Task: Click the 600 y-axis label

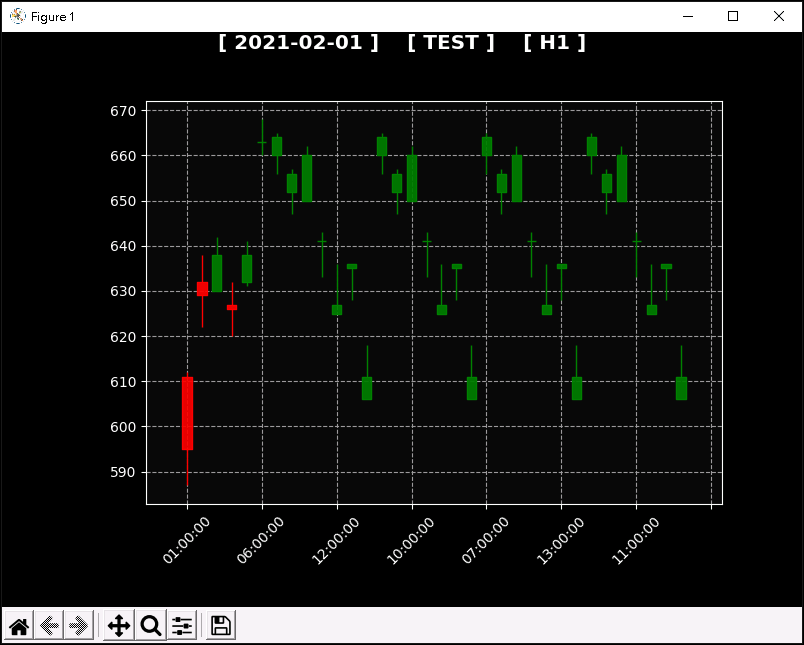Action: (x=123, y=427)
